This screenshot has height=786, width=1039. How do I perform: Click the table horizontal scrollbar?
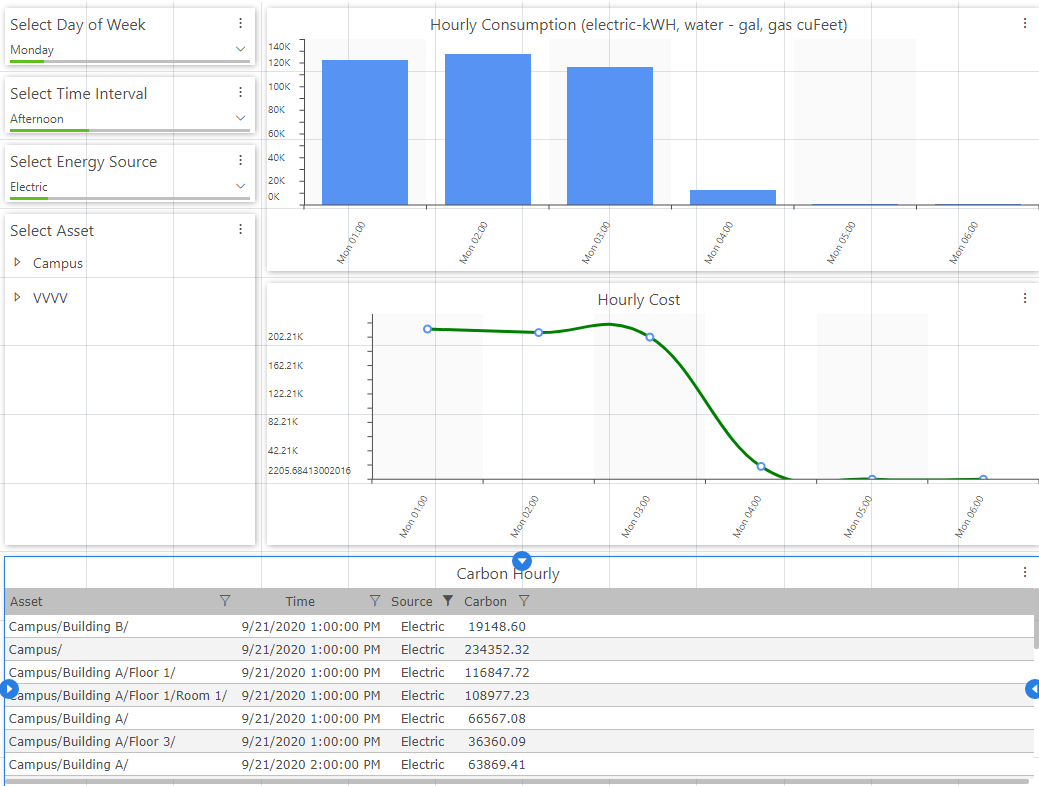pos(517,782)
